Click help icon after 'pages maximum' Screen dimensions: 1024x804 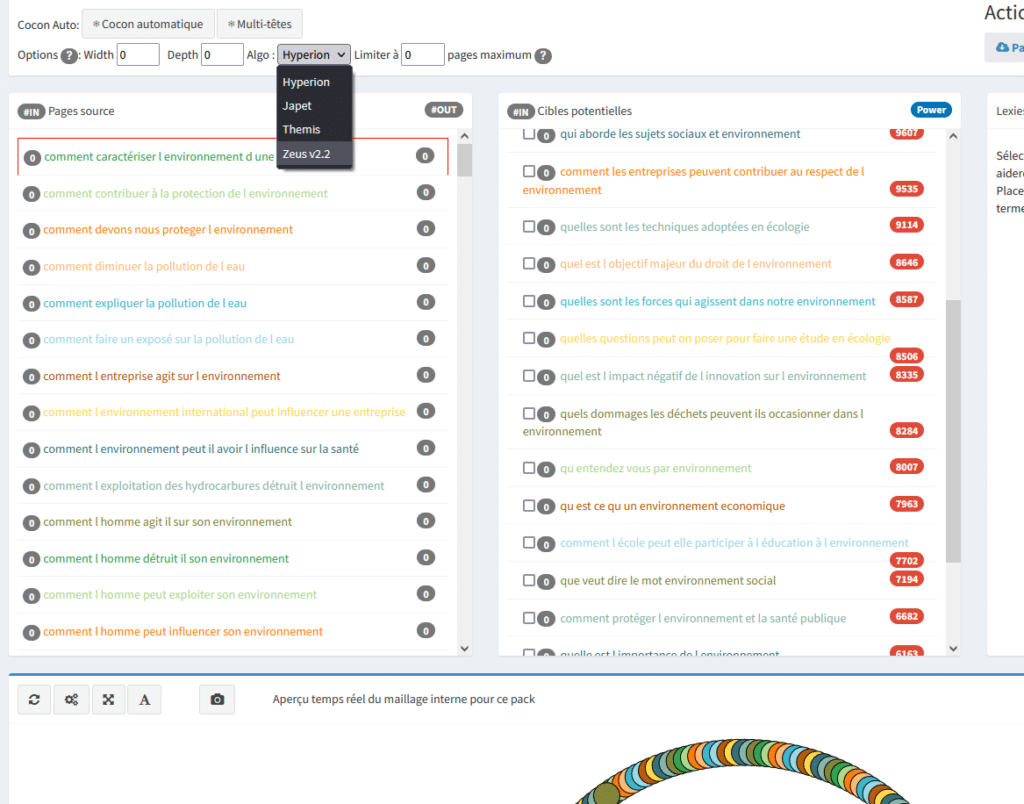[543, 56]
